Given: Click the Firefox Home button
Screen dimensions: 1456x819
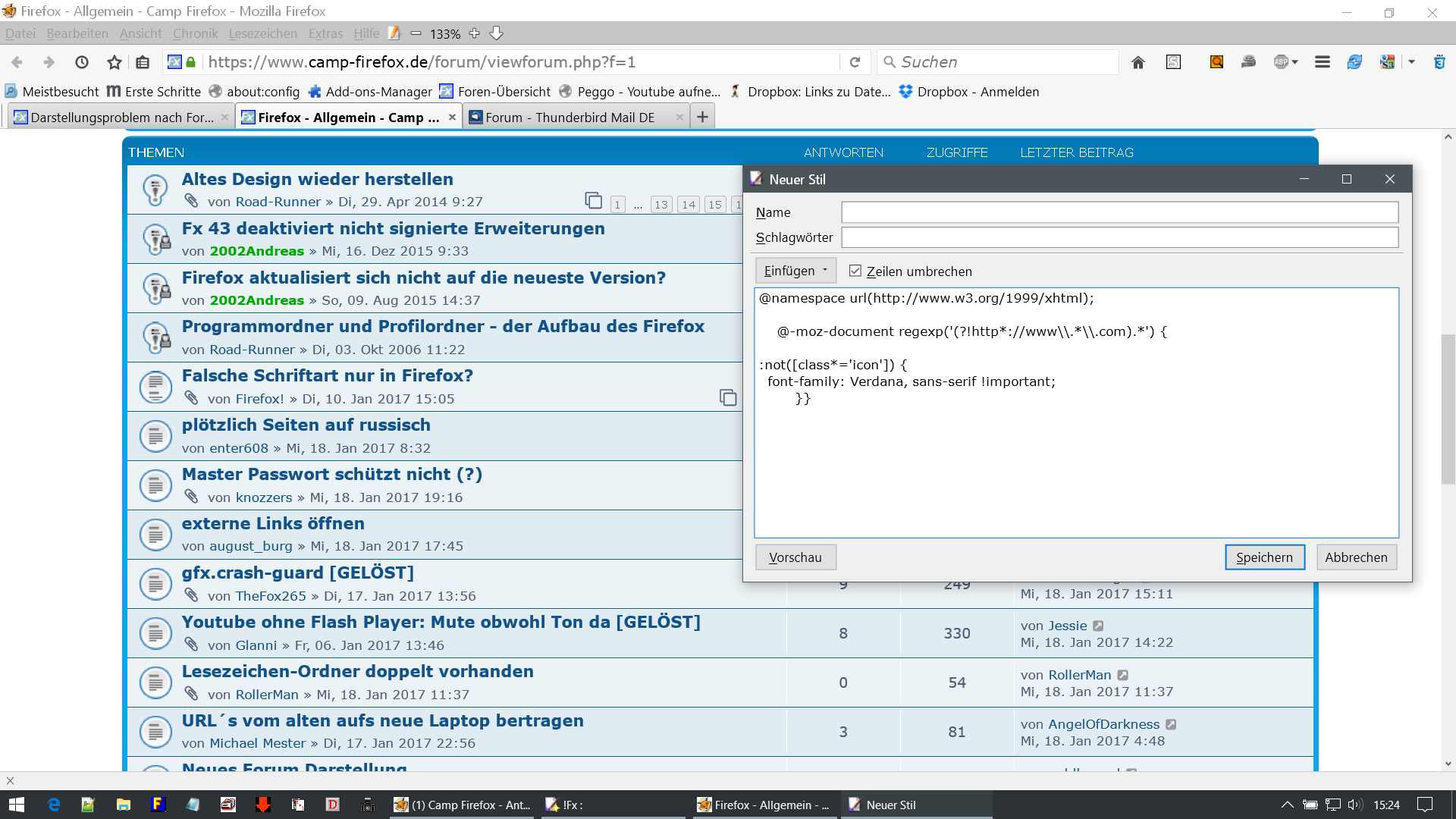Looking at the screenshot, I should [x=1137, y=62].
